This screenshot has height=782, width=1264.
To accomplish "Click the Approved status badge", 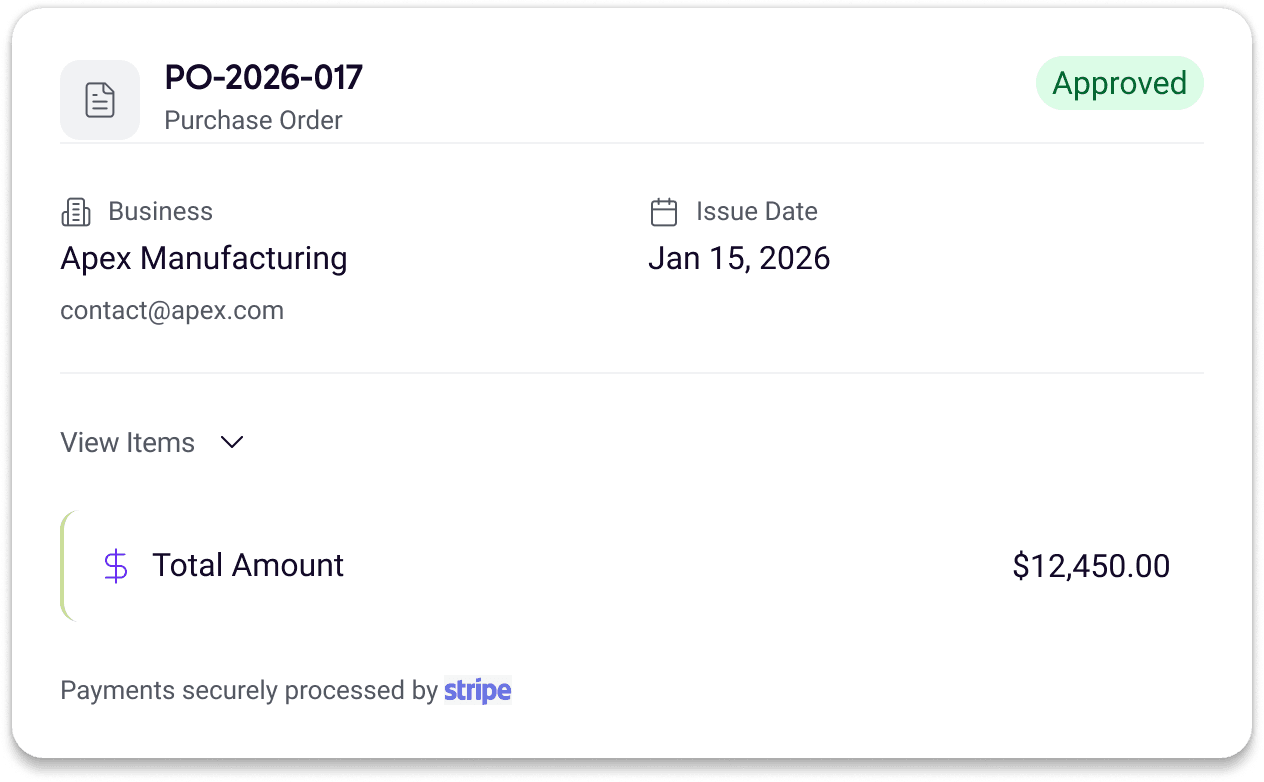I will (x=1119, y=83).
